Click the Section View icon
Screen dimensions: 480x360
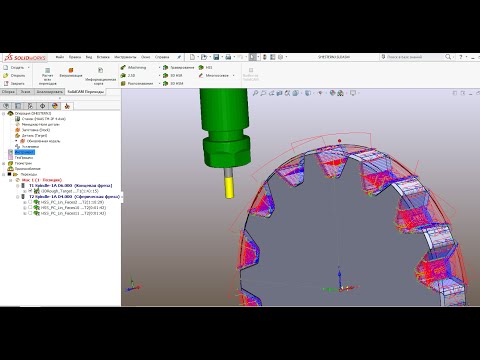coord(279,93)
